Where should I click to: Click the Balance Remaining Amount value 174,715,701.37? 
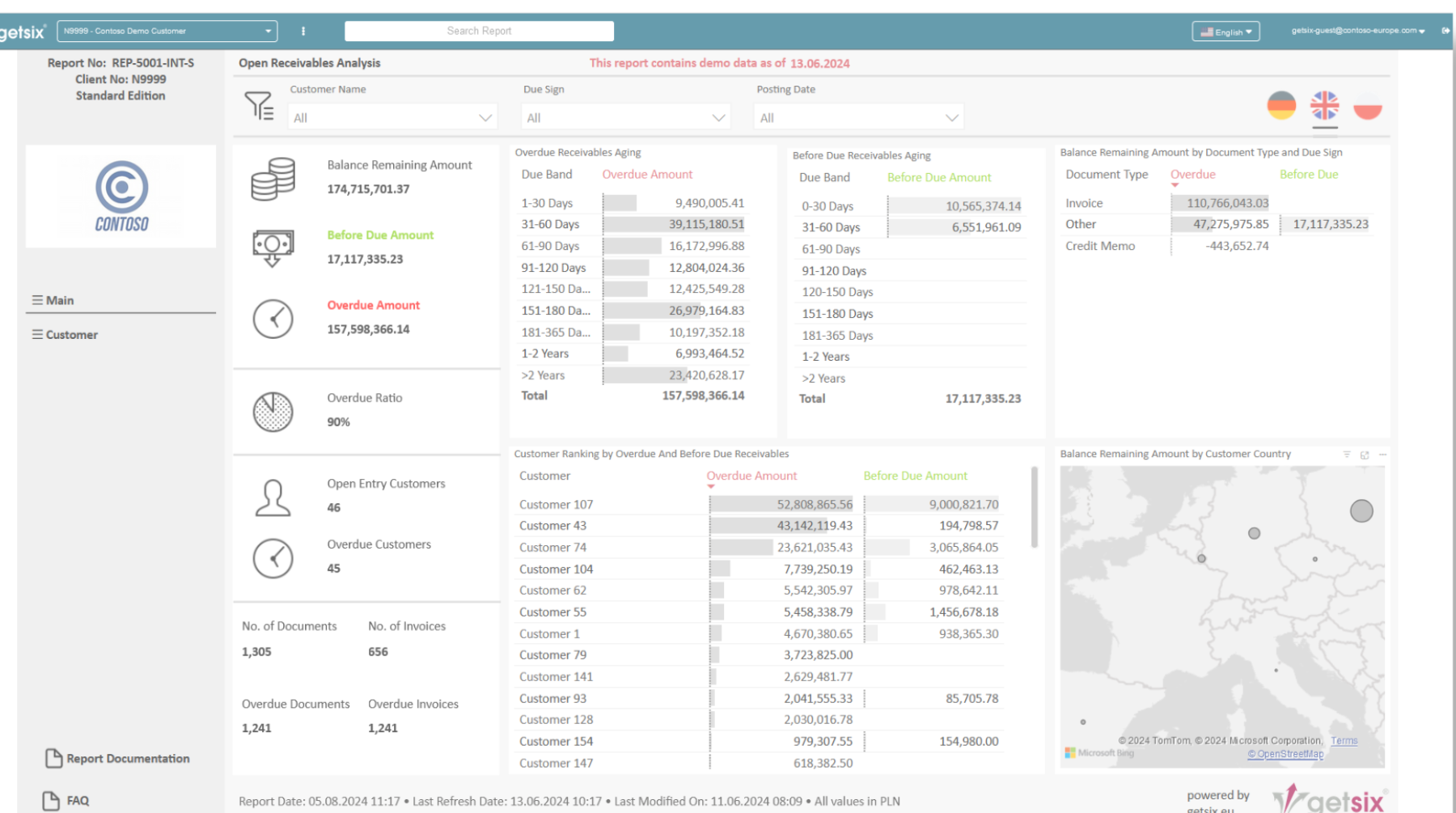coord(368,189)
